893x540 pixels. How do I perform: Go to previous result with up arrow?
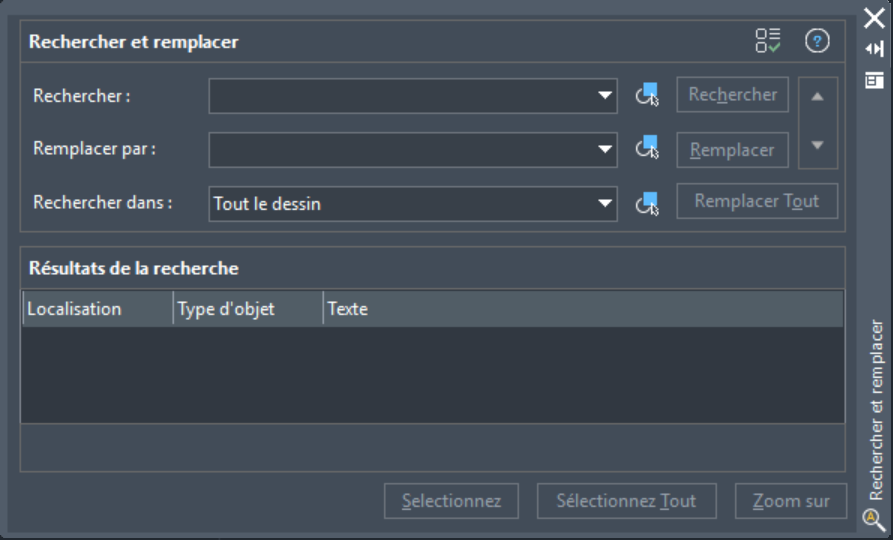pos(817,97)
